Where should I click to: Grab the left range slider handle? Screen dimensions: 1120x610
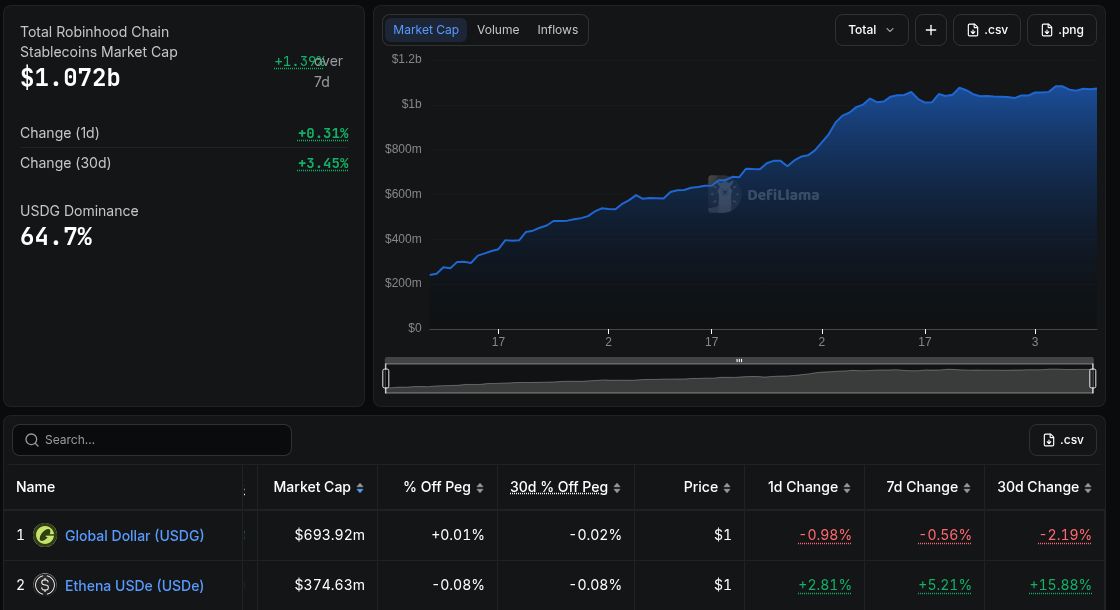(386, 378)
